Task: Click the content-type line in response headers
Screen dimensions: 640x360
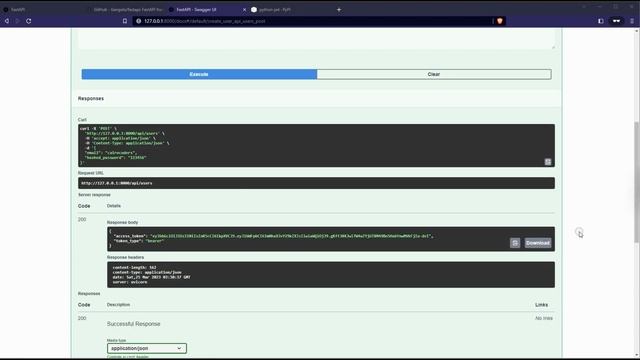Action: tap(147, 272)
